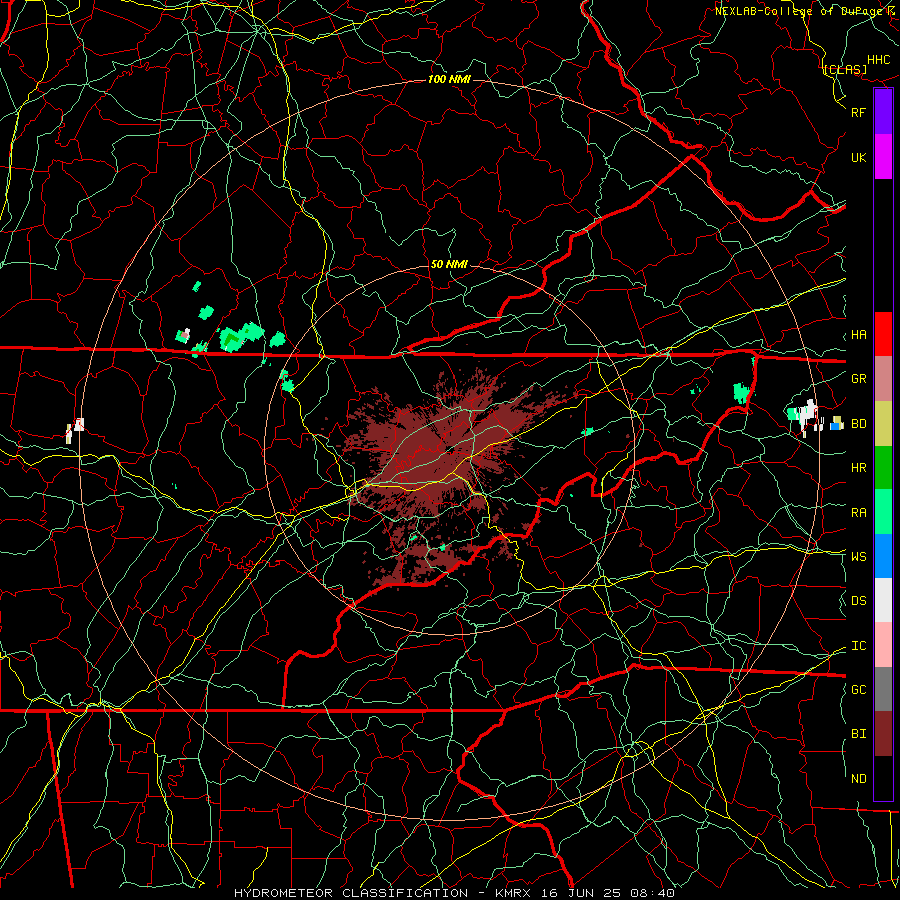Select the dusty pink GR legend swatch
This screenshot has width=900, height=900.
click(x=883, y=379)
